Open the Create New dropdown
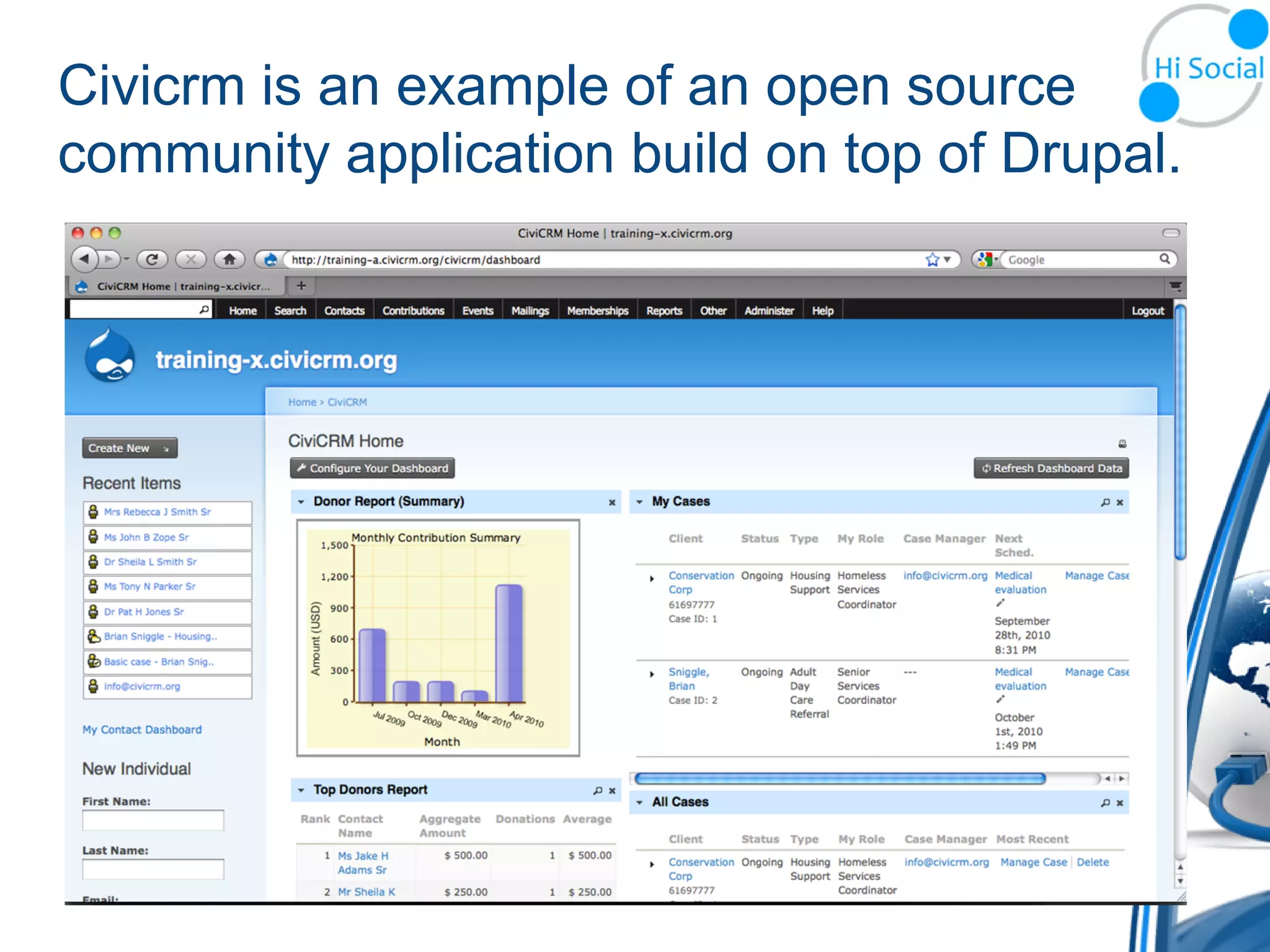The height and width of the screenshot is (952, 1270). pos(130,448)
